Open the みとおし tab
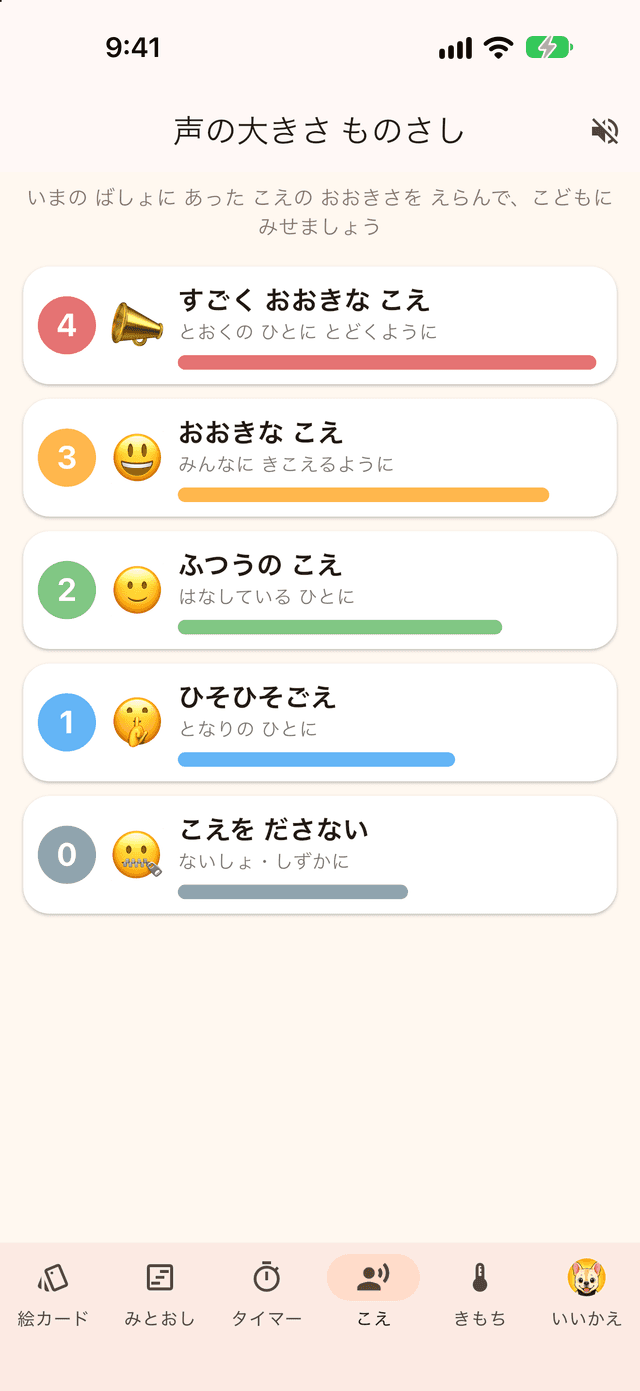The image size is (640, 1391). tap(160, 1293)
